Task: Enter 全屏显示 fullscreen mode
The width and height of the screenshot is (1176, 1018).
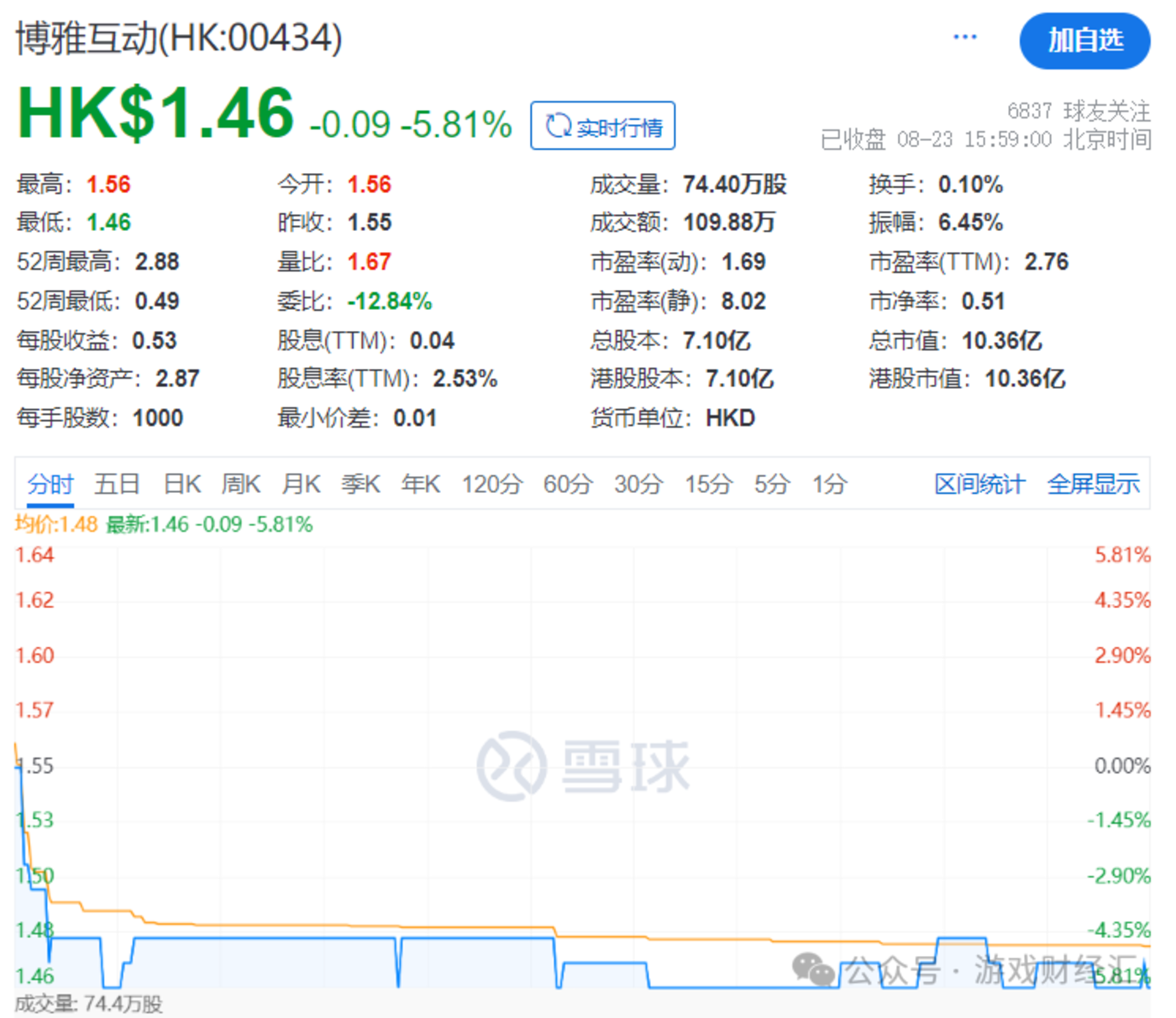Action: point(1094,484)
